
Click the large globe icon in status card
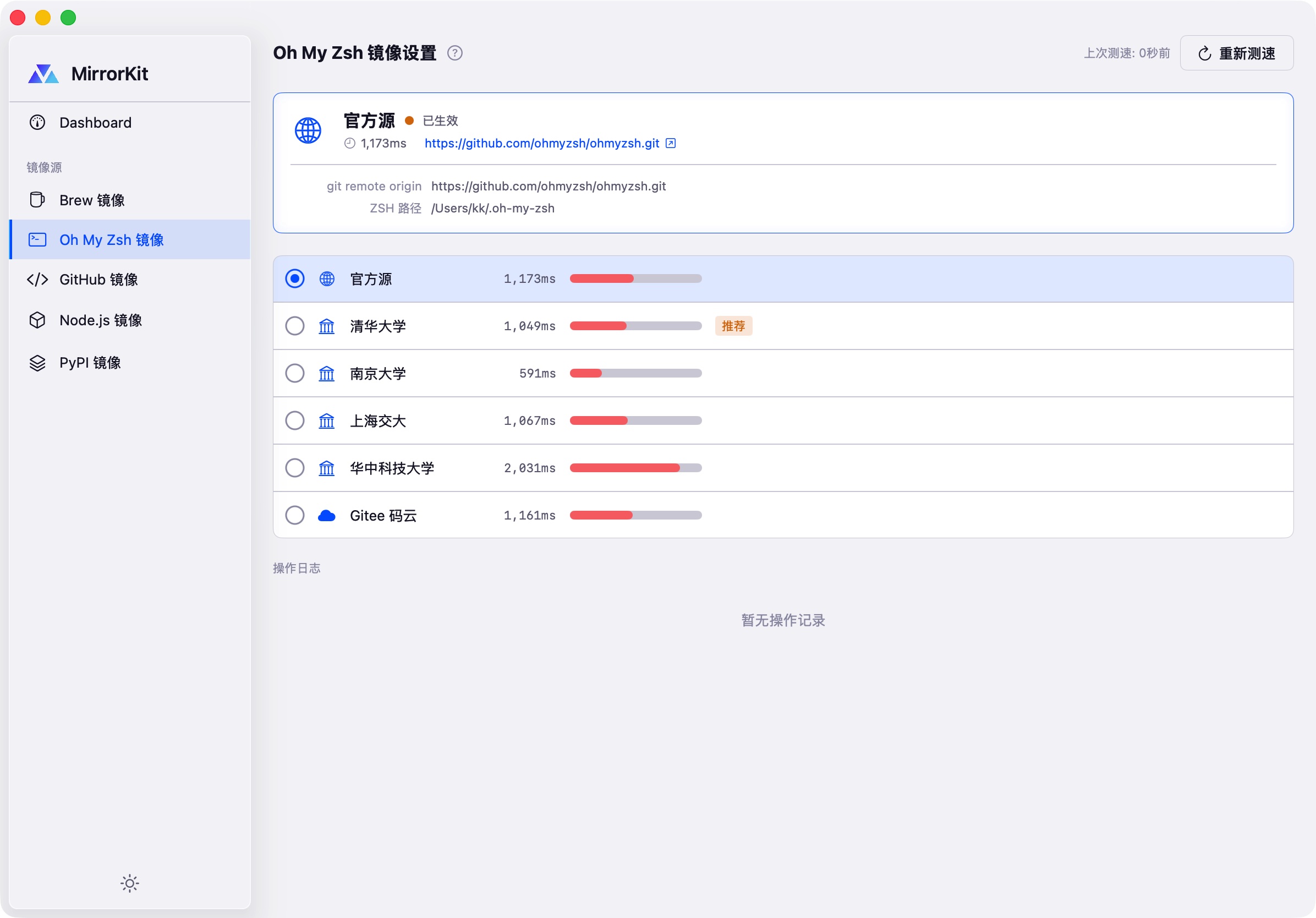point(308,131)
